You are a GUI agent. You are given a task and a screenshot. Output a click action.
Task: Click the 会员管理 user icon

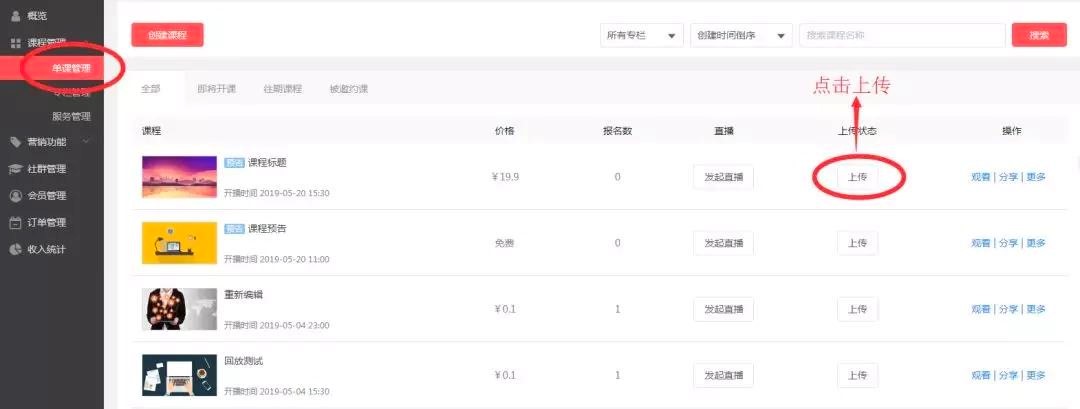click(x=15, y=196)
